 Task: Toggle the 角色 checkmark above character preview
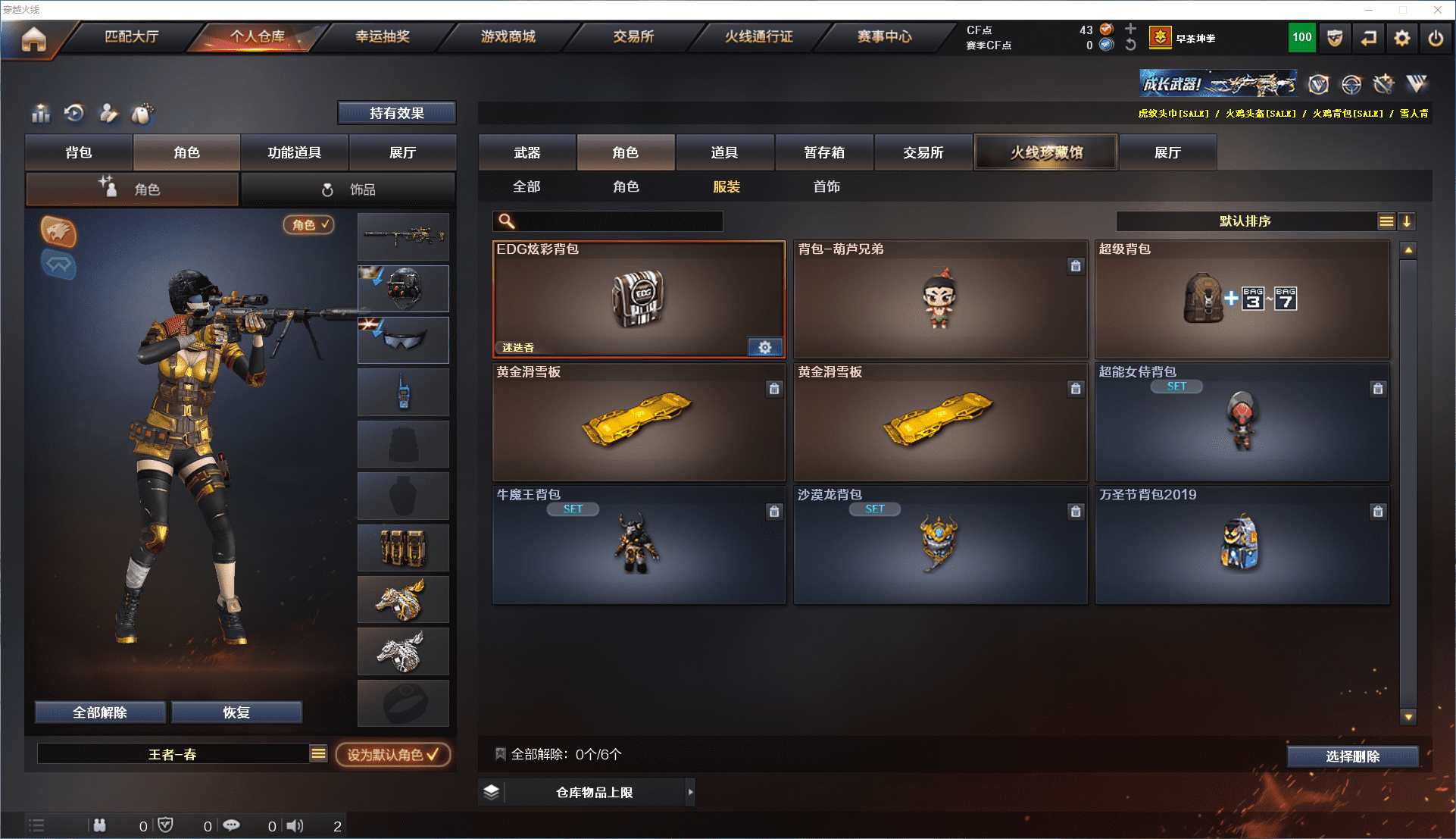pos(309,224)
